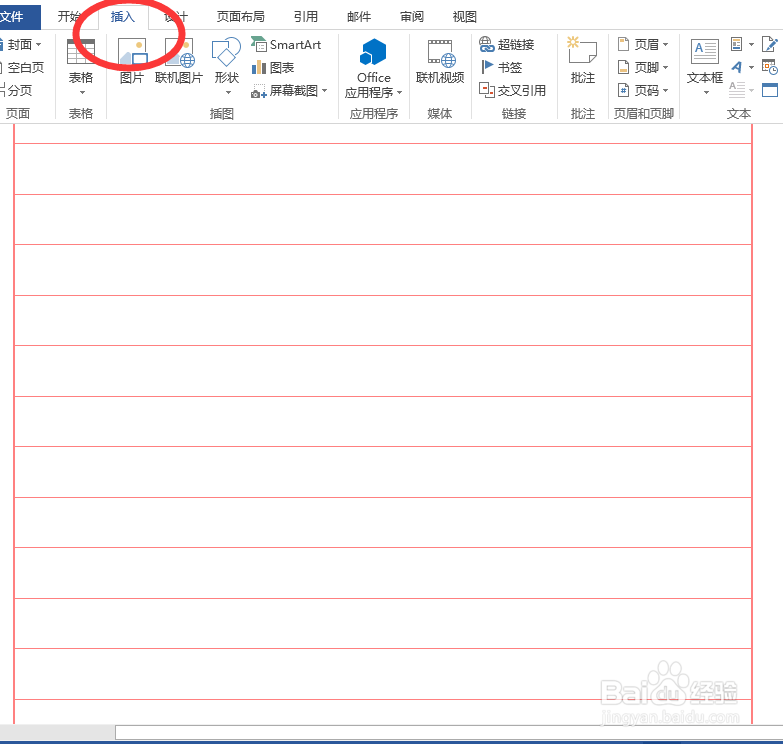Expand the 屏幕截图 dropdown arrow

tap(325, 90)
